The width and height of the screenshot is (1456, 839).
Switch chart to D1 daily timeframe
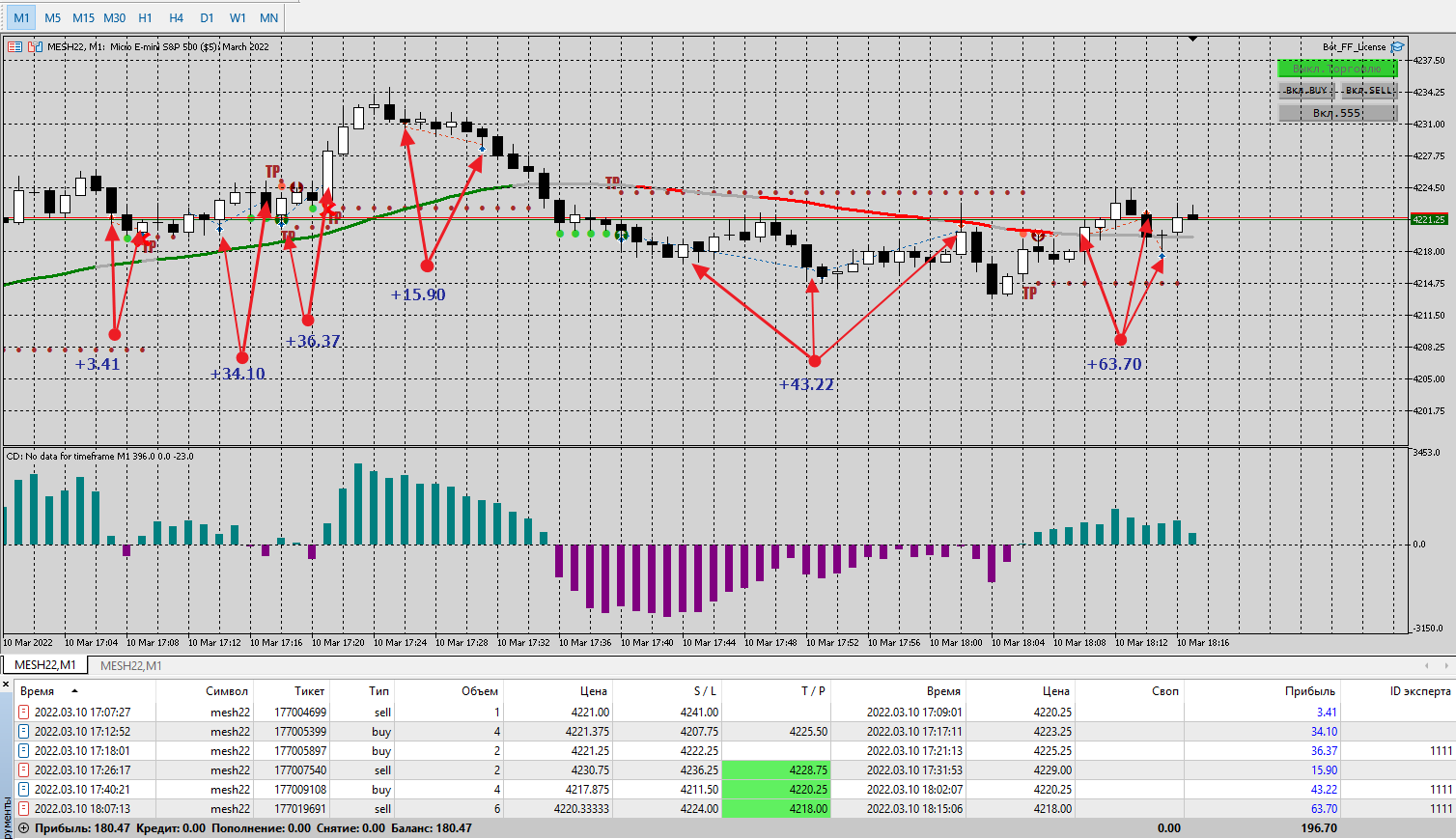(x=207, y=17)
